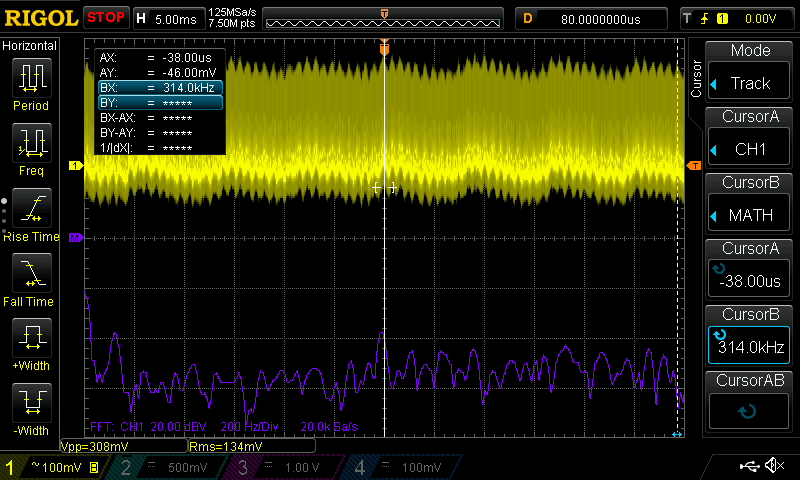Select the Period measurement icon
This screenshot has height=480, width=800.
tap(31, 80)
